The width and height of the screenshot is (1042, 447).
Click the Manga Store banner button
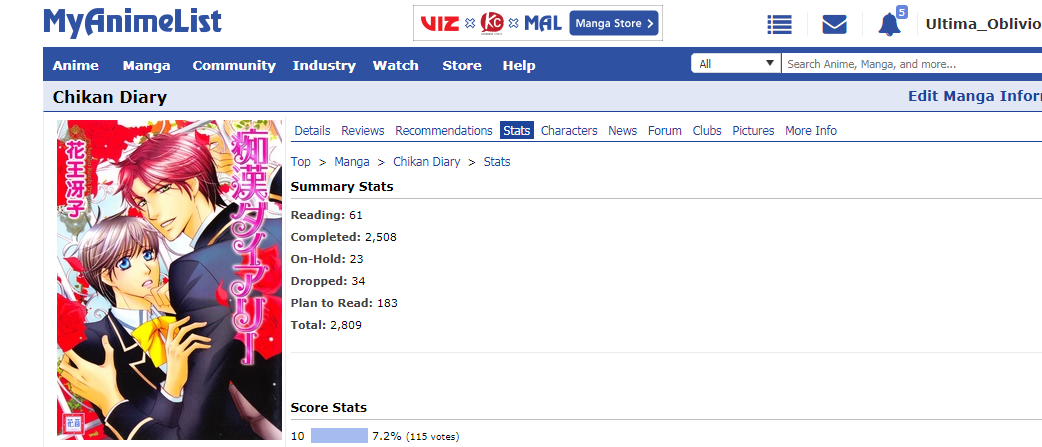click(x=613, y=23)
